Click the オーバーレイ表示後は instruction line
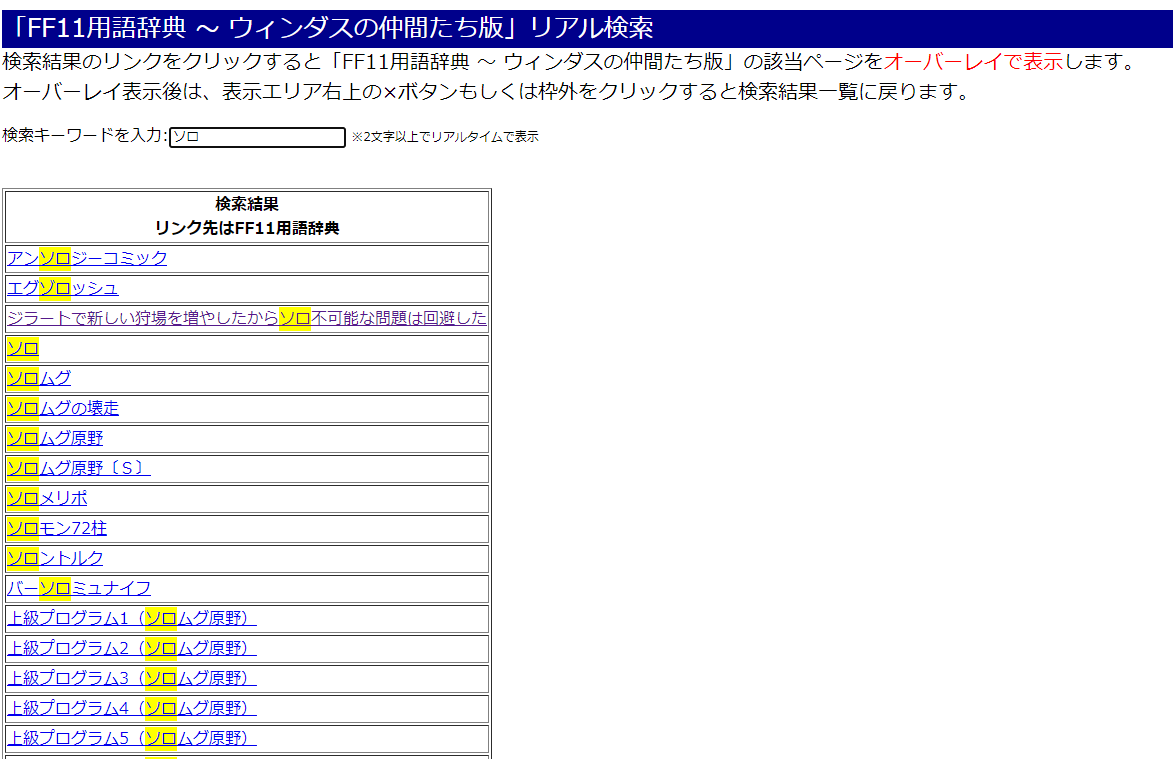Image resolution: width=1173 pixels, height=759 pixels. [486, 91]
